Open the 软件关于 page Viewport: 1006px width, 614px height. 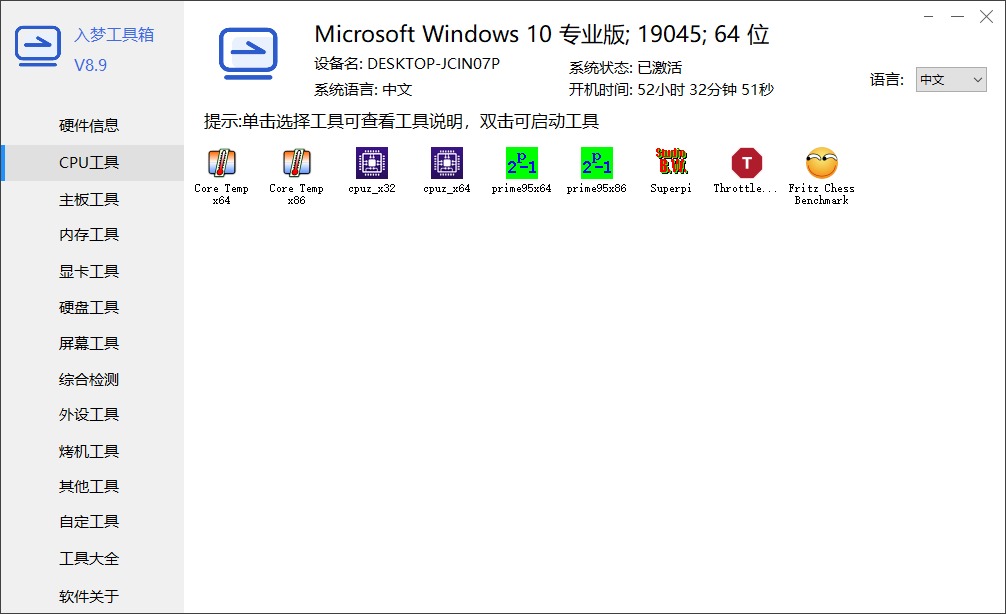[x=89, y=596]
